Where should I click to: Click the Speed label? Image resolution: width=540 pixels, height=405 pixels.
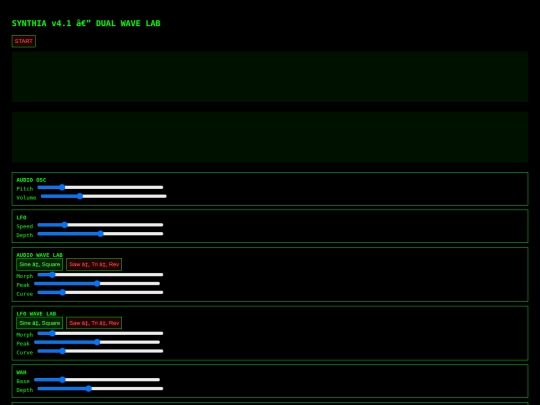pyautogui.click(x=25, y=226)
